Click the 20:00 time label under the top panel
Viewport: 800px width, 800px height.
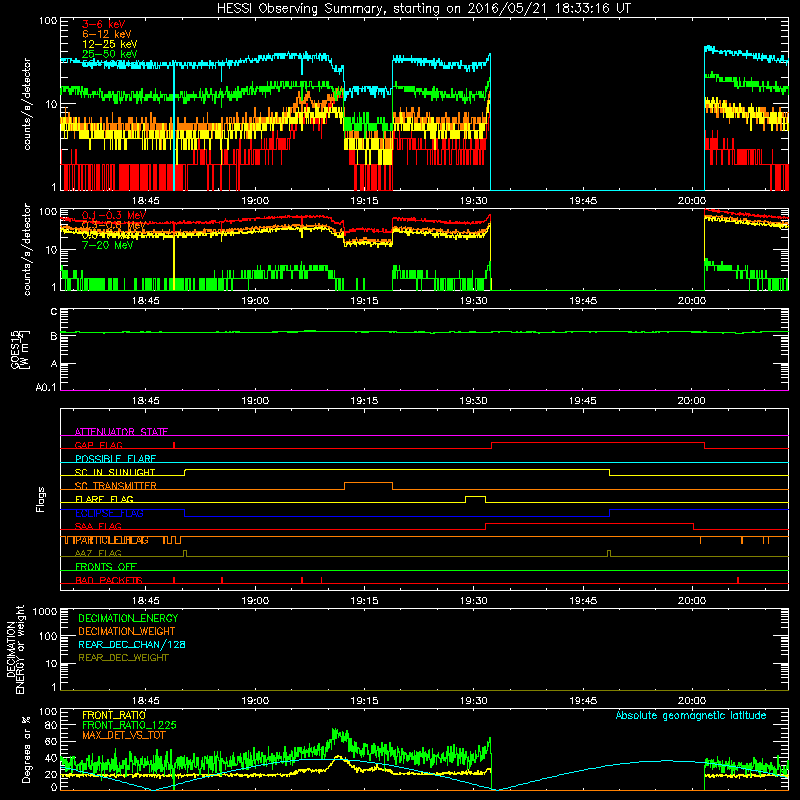coord(692,201)
